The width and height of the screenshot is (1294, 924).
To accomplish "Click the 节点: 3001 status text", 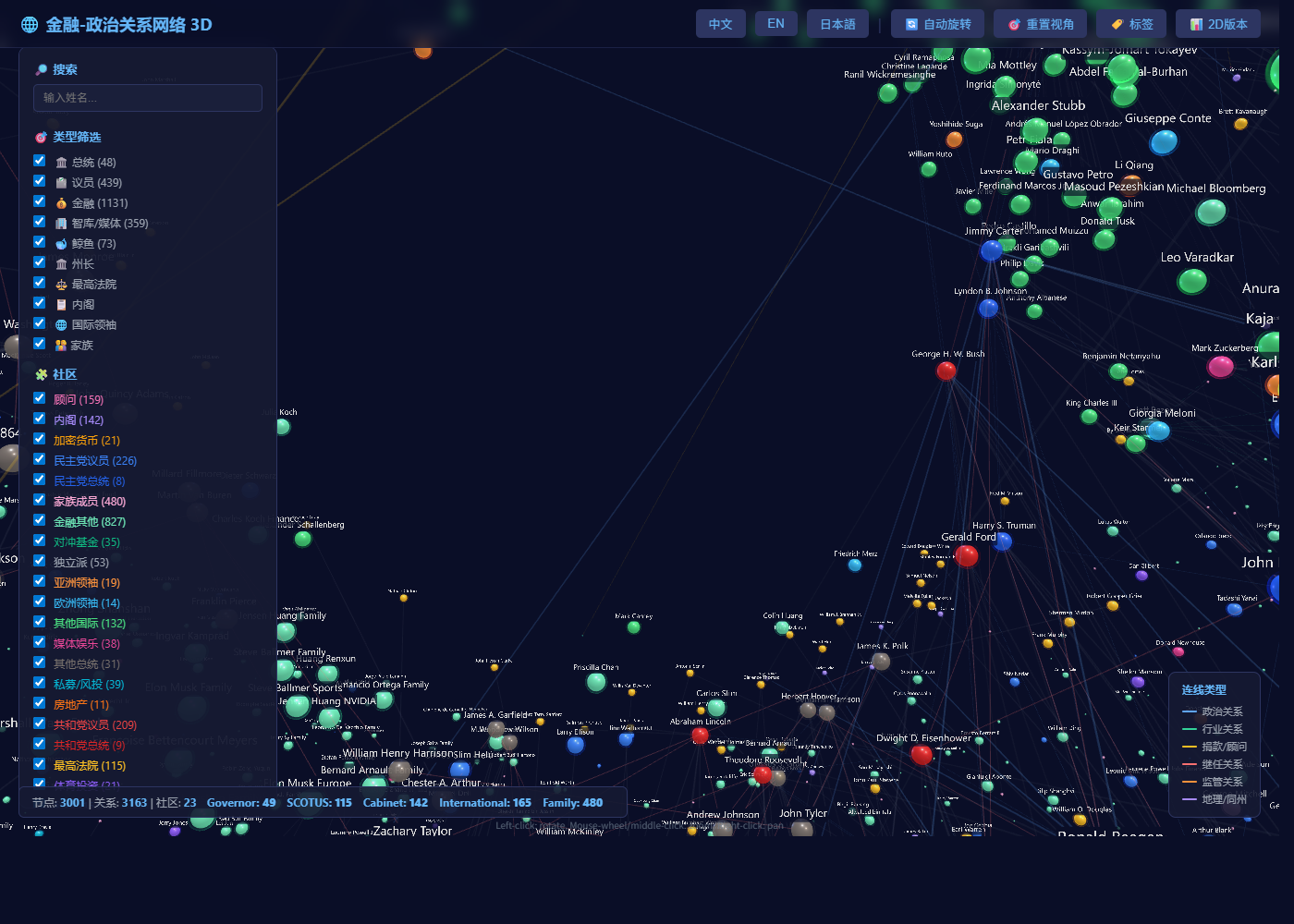I will tap(59, 803).
